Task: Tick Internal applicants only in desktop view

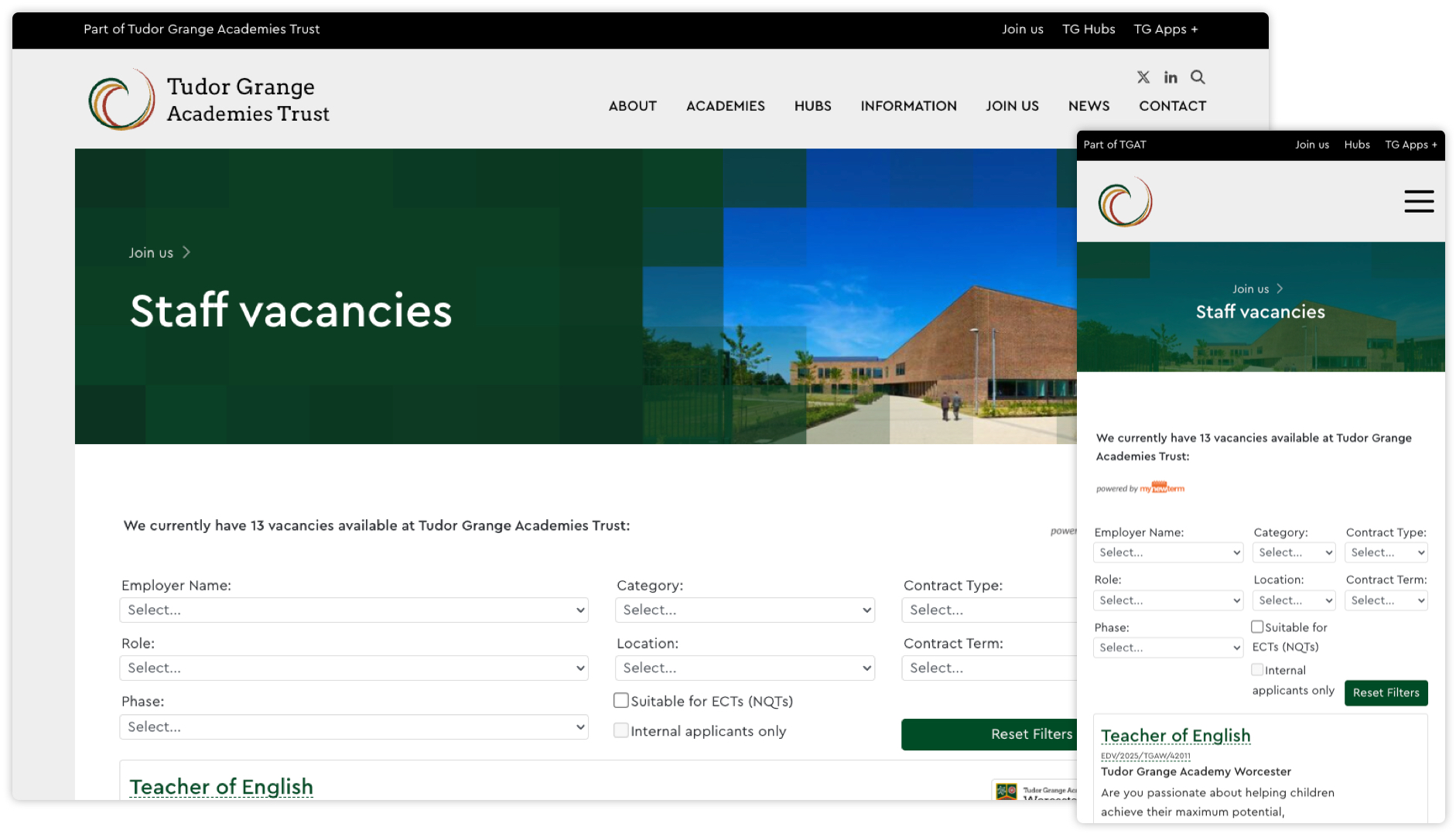Action: 621,730
